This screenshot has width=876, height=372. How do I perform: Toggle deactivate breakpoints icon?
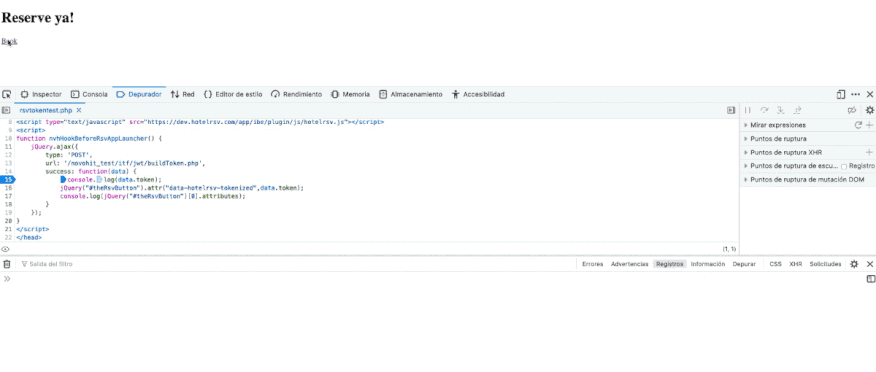pos(852,111)
